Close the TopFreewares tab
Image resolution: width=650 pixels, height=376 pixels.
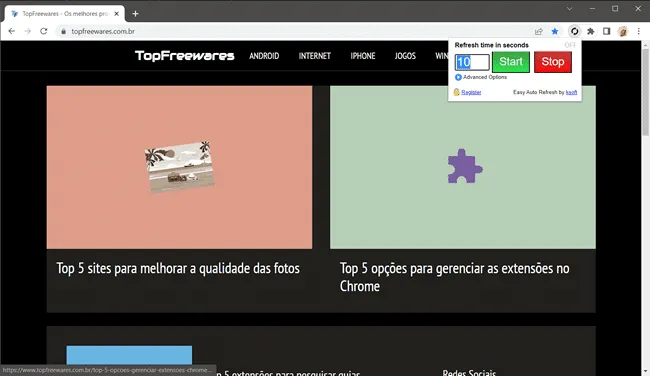pos(116,14)
